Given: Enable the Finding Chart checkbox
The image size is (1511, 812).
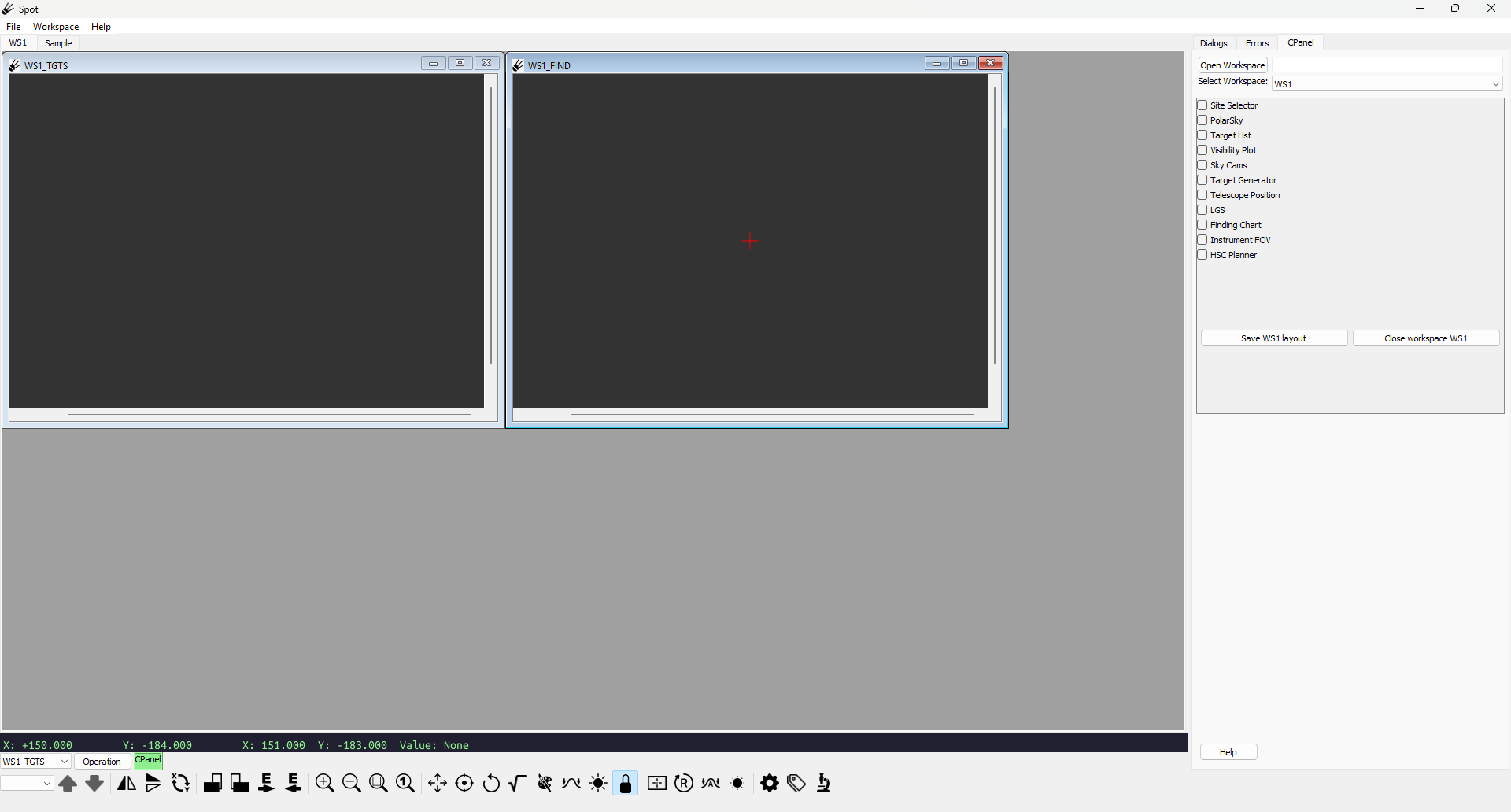Looking at the screenshot, I should pyautogui.click(x=1203, y=225).
